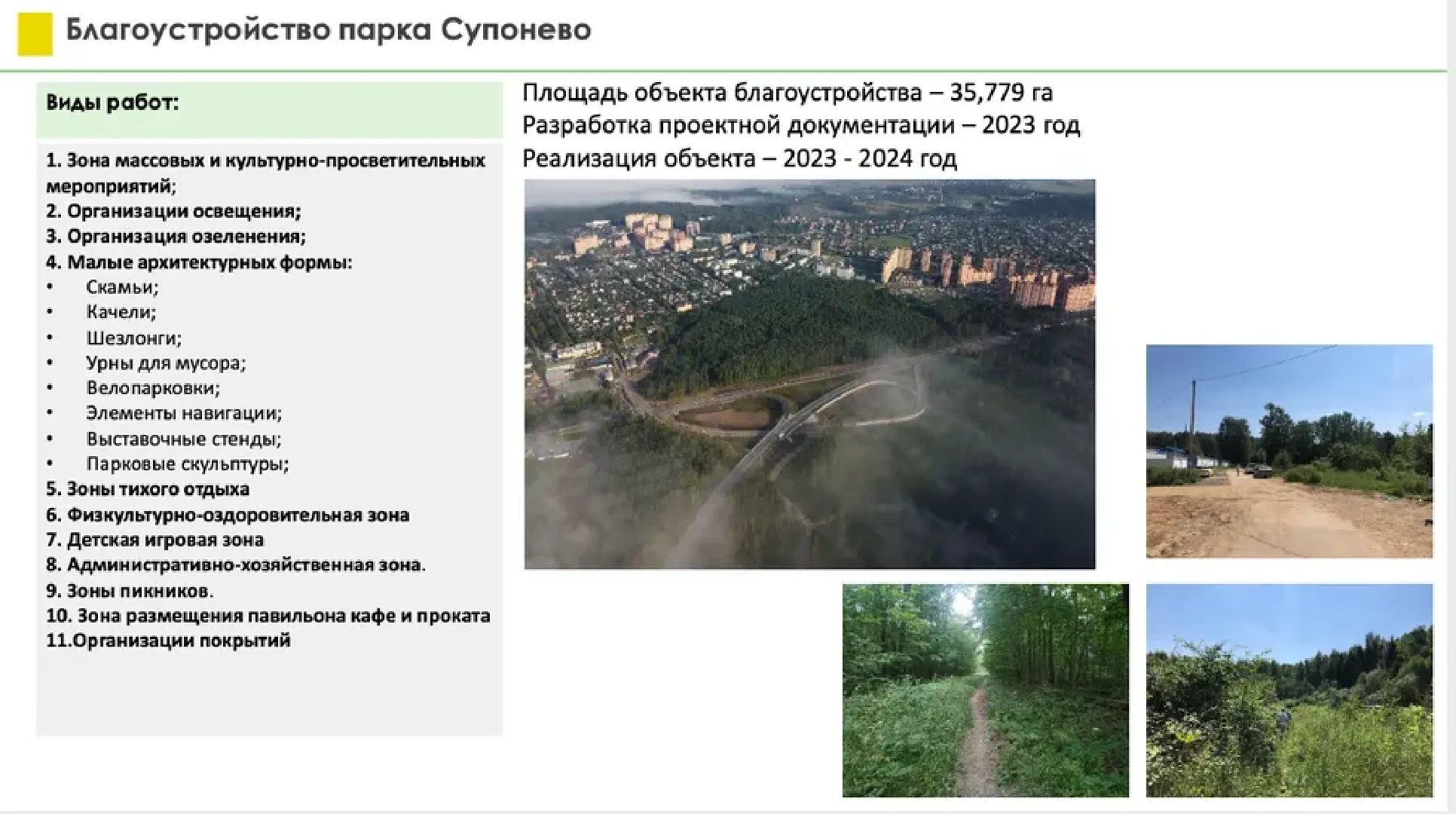Select list item «Организации освещения»
Image resolution: width=1456 pixels, height=814 pixels.
coord(183,212)
